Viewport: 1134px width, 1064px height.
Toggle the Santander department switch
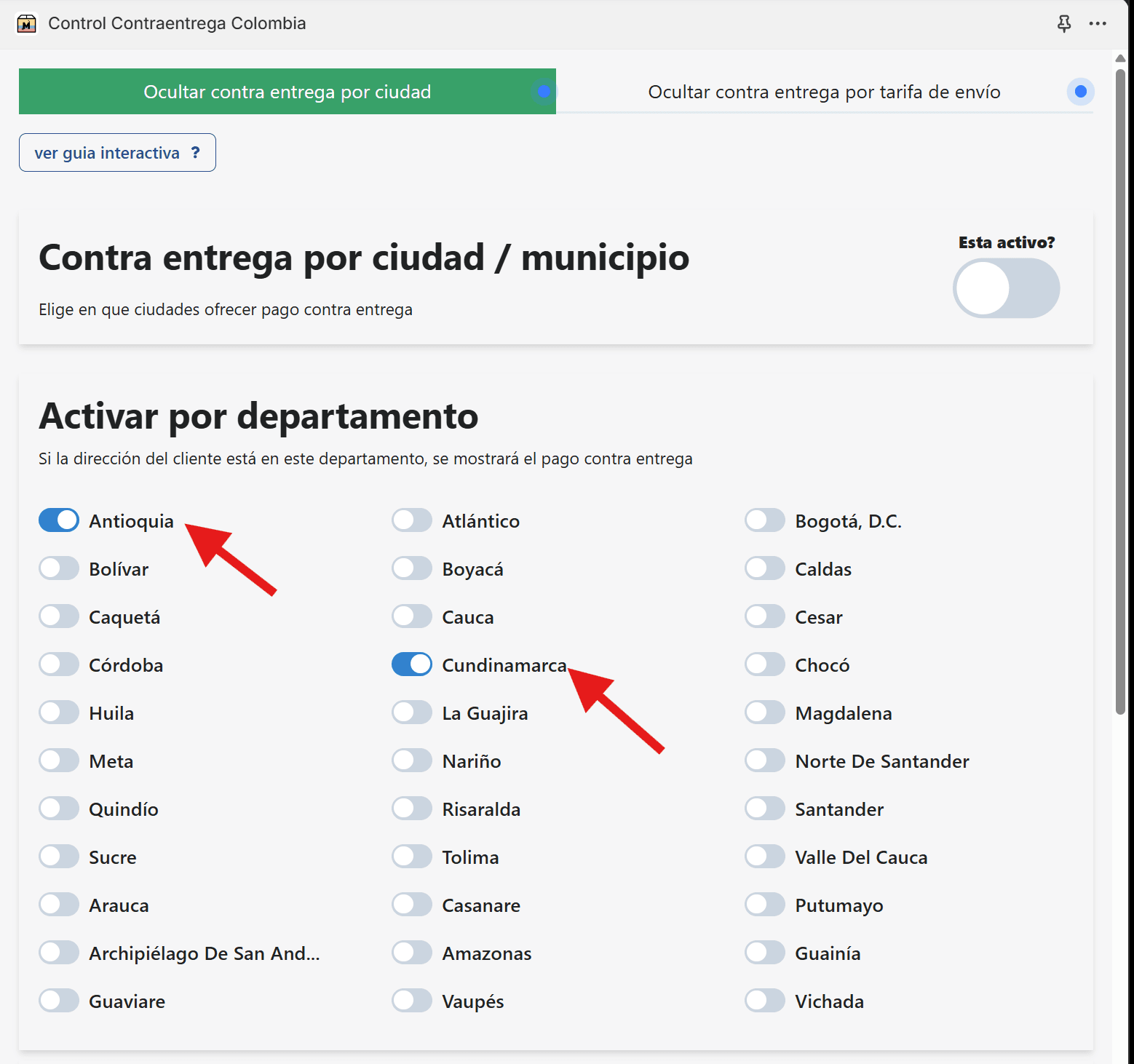tap(765, 809)
